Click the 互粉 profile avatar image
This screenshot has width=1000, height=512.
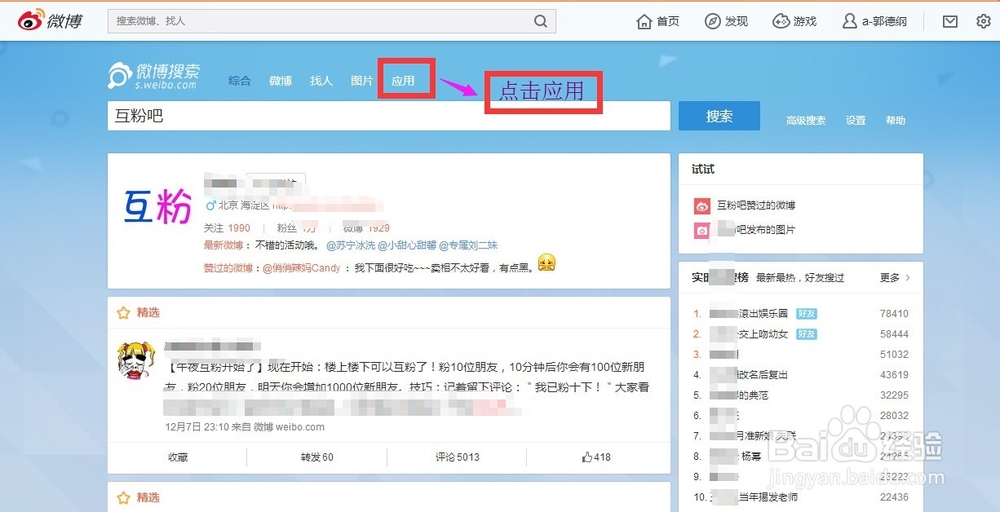158,205
